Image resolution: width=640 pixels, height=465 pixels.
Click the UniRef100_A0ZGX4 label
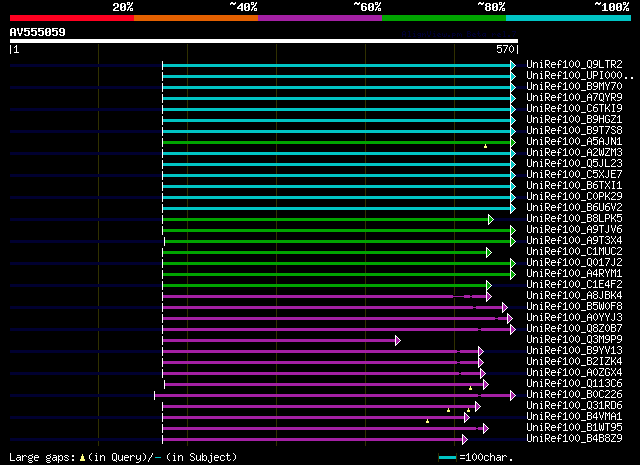[x=574, y=373]
